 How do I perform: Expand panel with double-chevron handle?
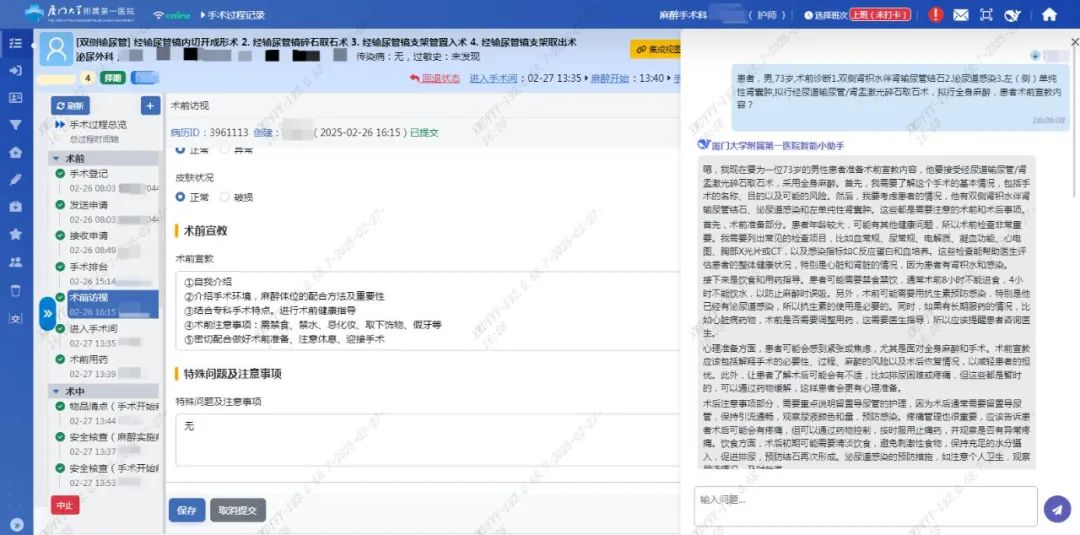point(47,314)
